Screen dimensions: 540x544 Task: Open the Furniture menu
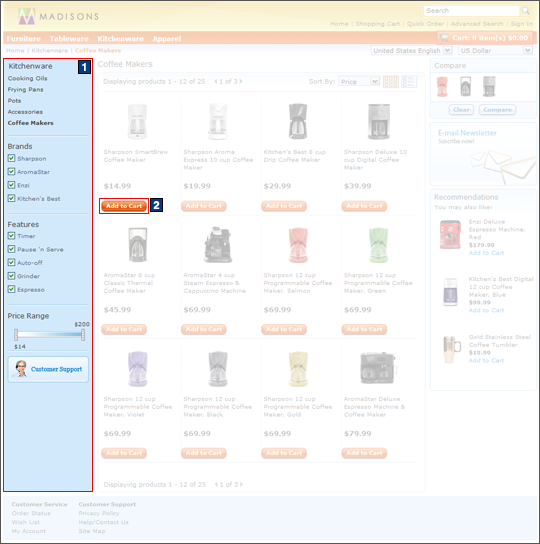coord(24,39)
